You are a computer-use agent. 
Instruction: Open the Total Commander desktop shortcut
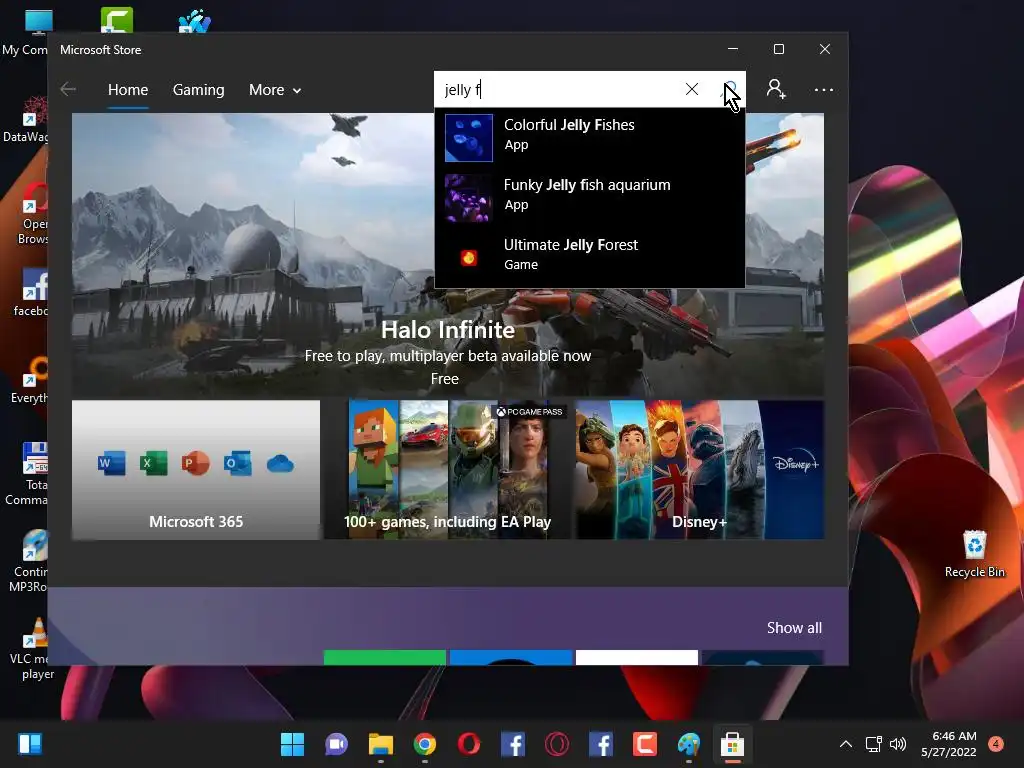29,475
